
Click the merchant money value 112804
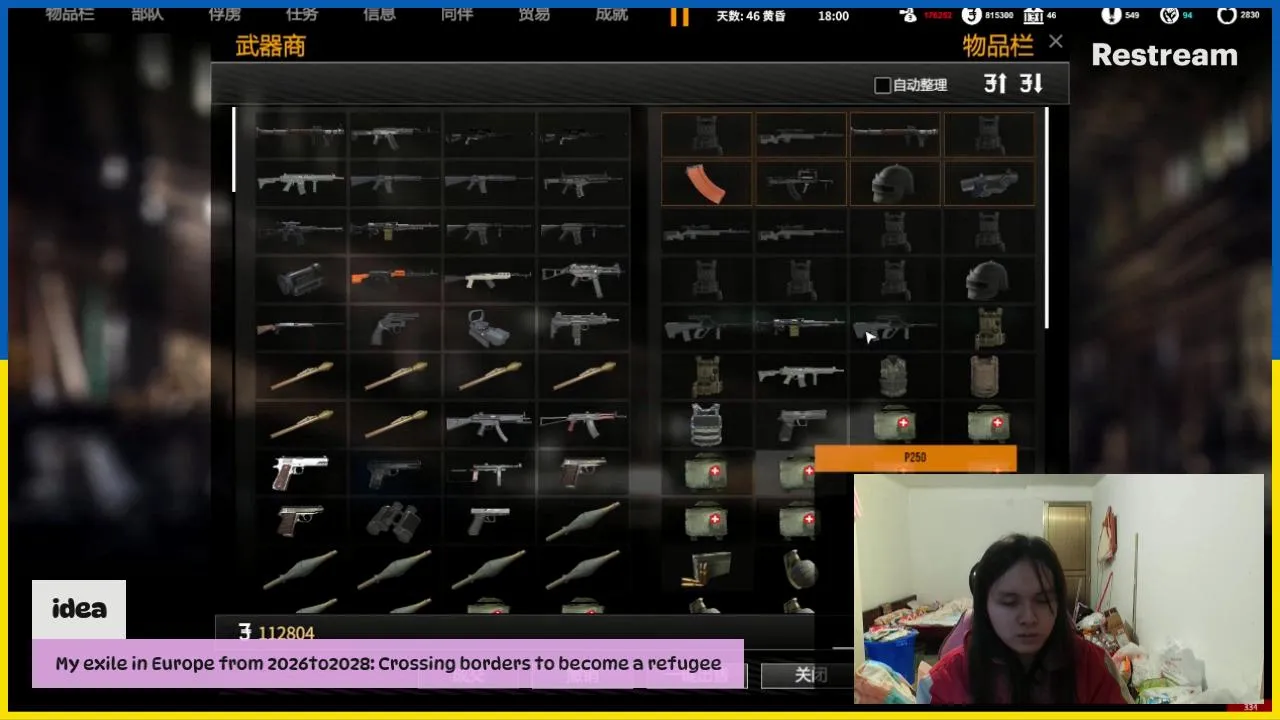(x=286, y=633)
